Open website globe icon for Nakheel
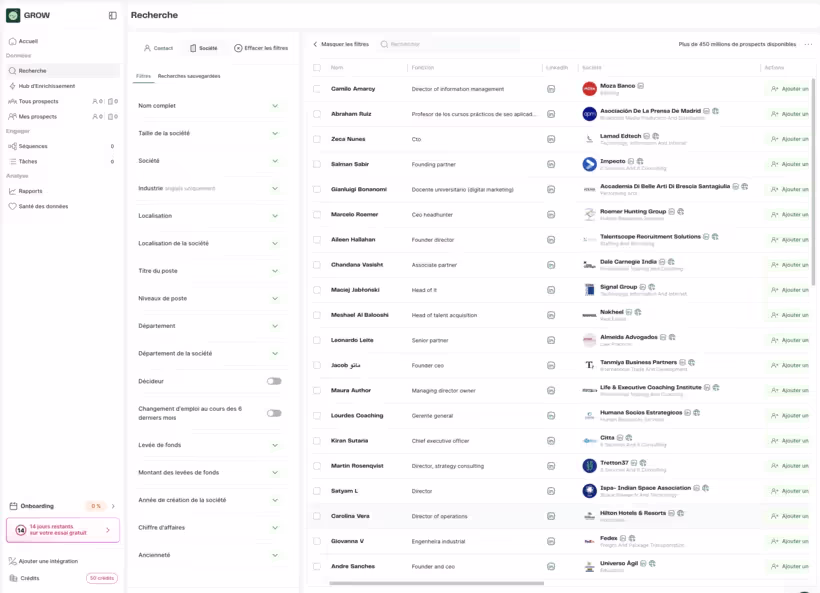820x593 pixels. [638, 312]
